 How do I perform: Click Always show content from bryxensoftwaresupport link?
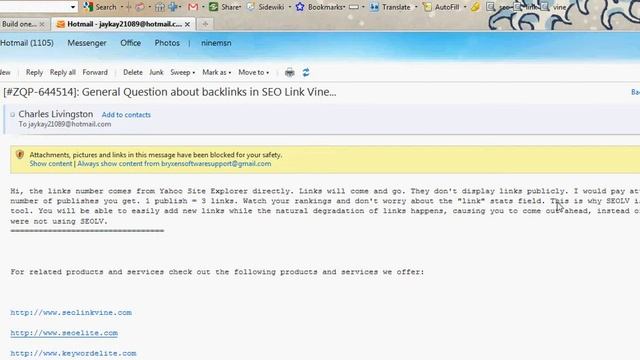pyautogui.click(x=174, y=164)
